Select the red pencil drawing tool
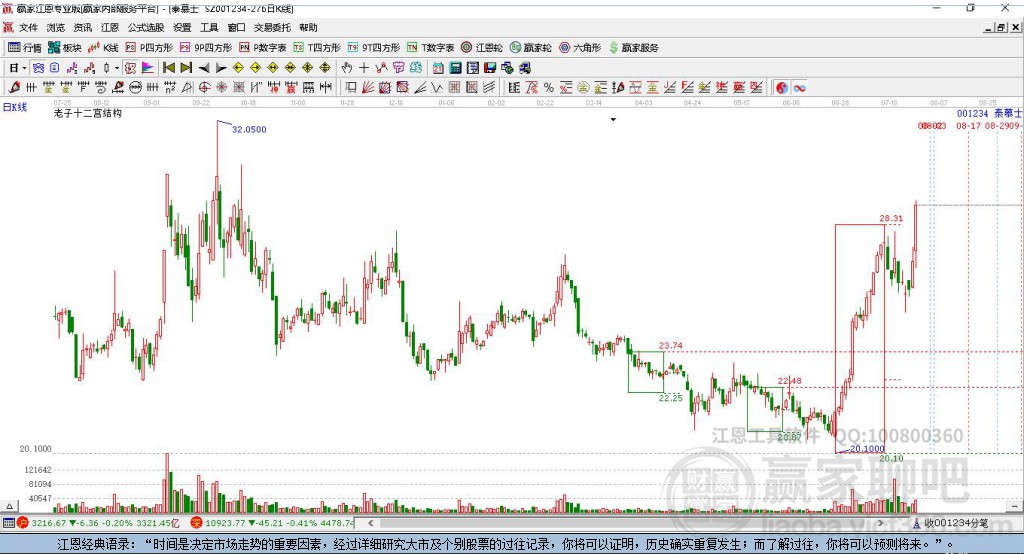The height and width of the screenshot is (554, 1024). pos(14,88)
